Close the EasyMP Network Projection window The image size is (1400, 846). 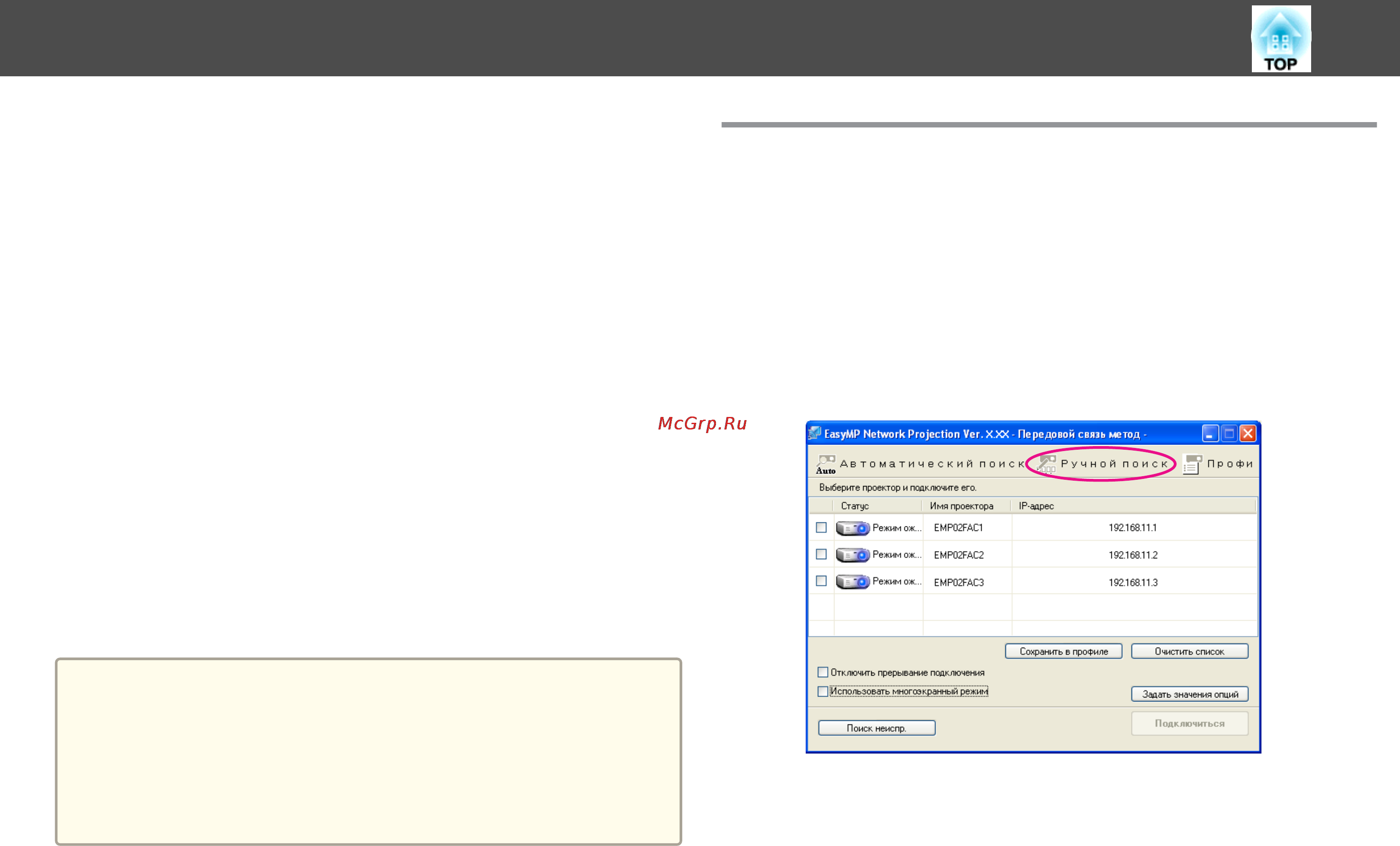tap(1247, 434)
